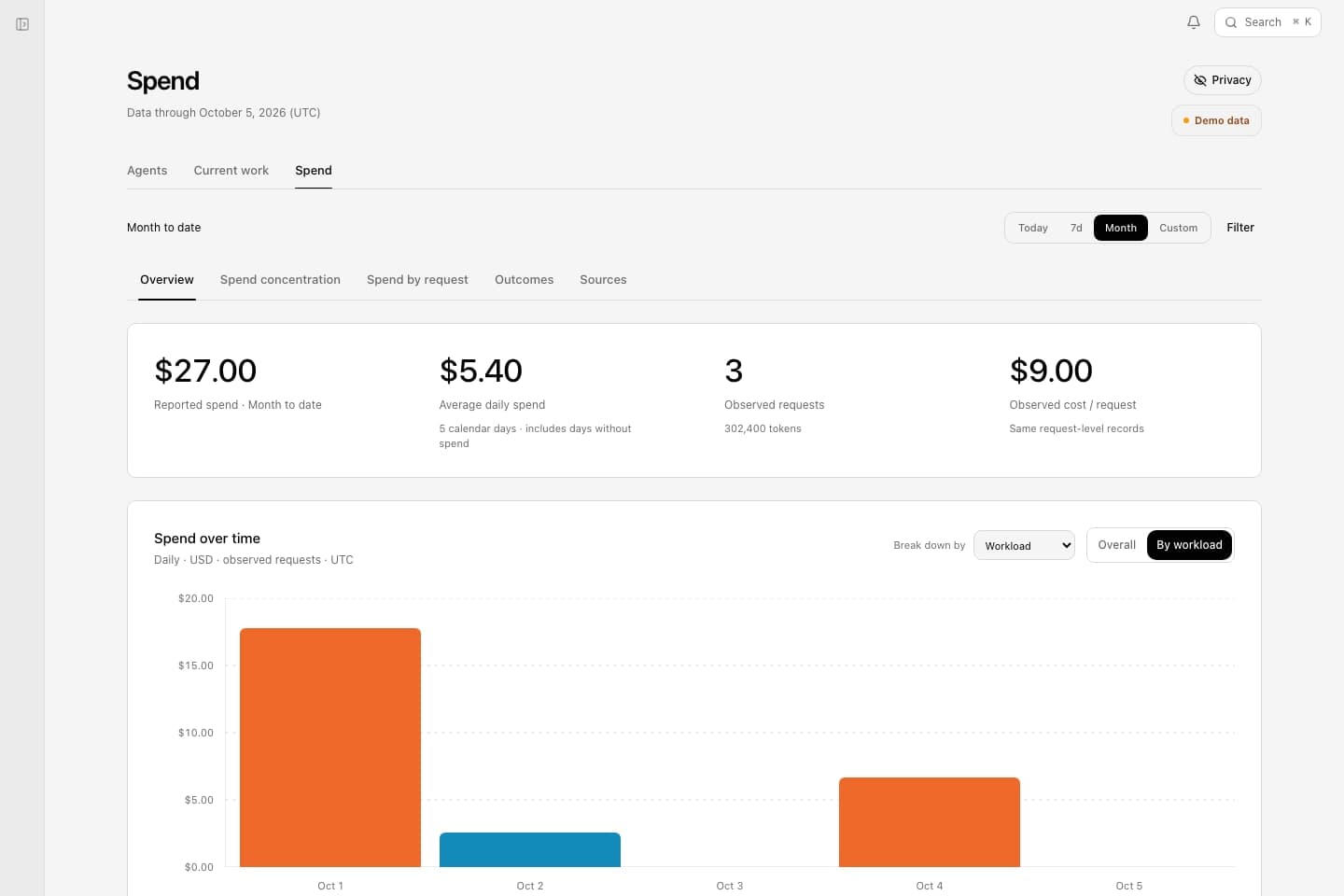1344x896 pixels.
Task: Click the orange Oct 1 bar
Action: (x=330, y=748)
